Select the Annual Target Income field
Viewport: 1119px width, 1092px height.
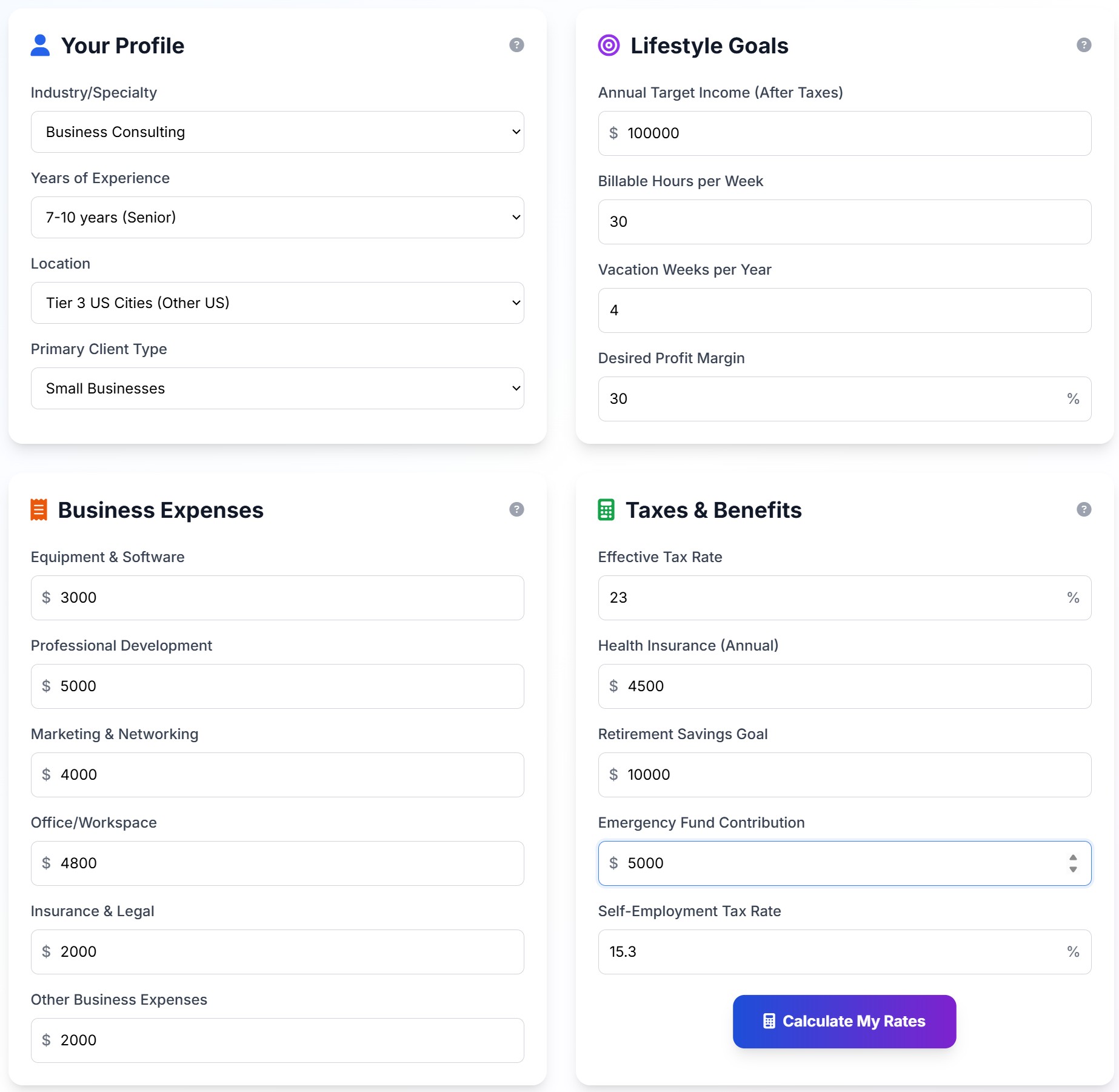point(844,133)
